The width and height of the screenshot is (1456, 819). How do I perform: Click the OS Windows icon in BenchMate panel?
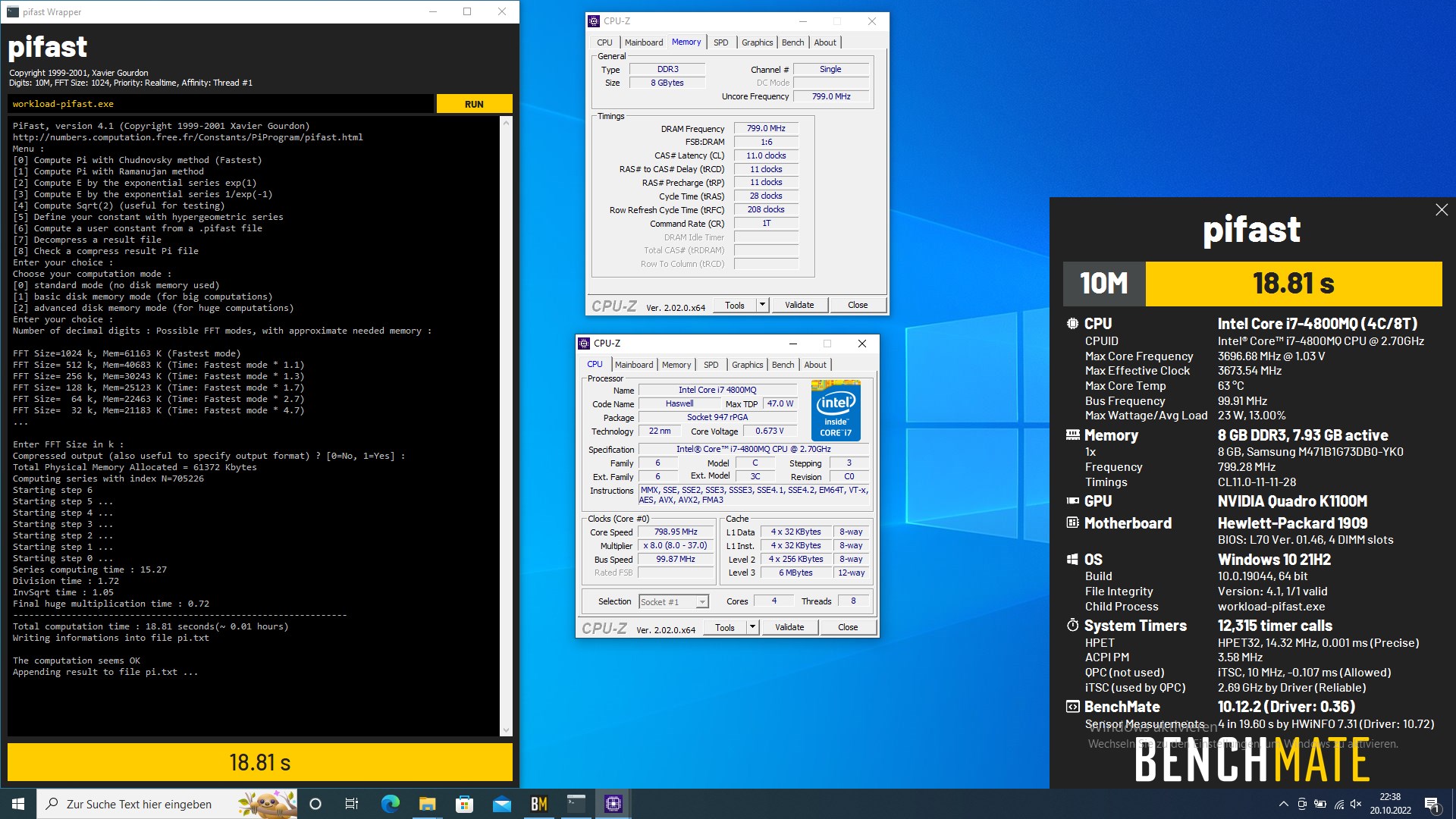coord(1072,560)
